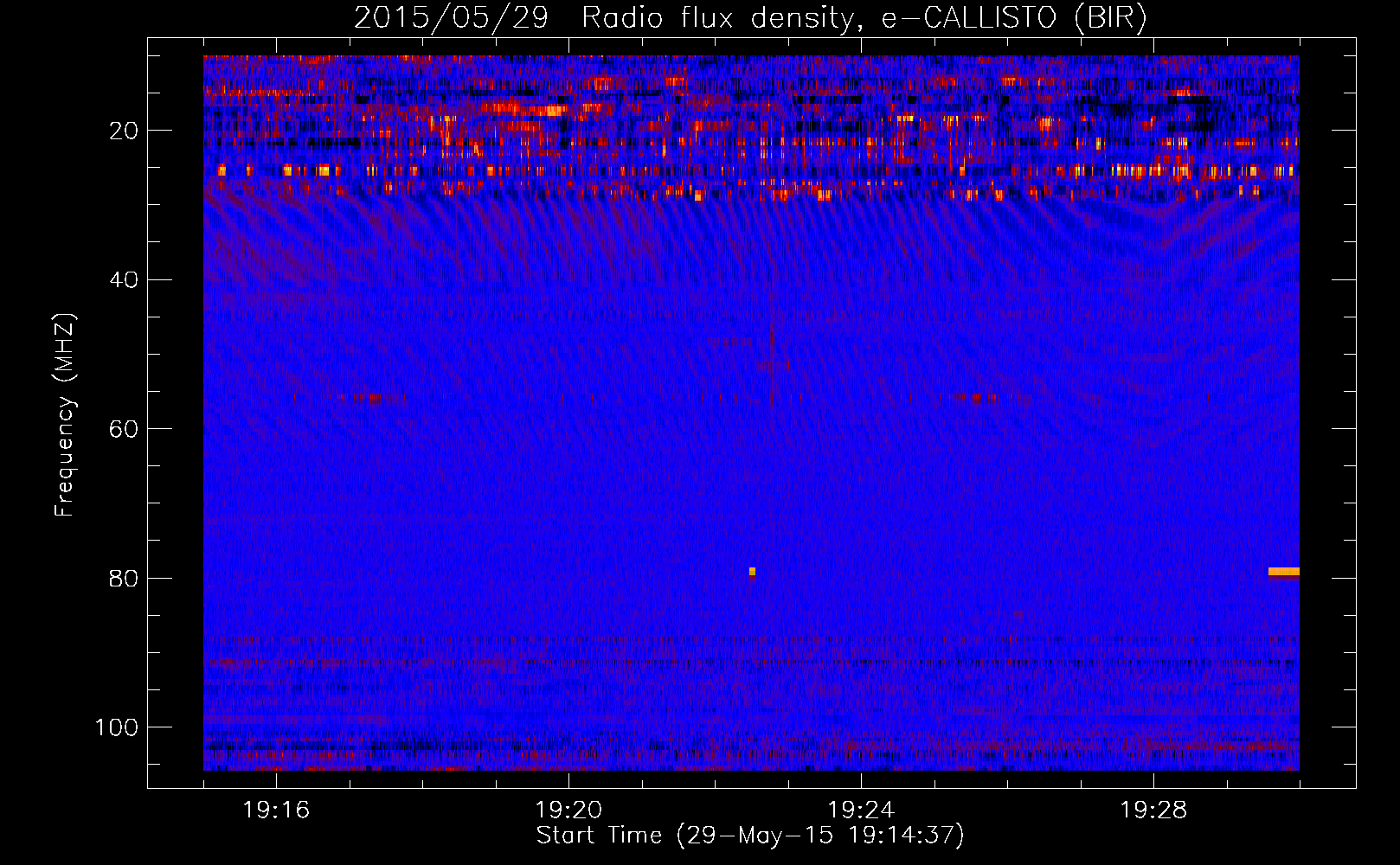The height and width of the screenshot is (865, 1400).
Task: Click the plot title "Radio flux density, e-CALLISTO (BIR)"
Action: (864, 18)
